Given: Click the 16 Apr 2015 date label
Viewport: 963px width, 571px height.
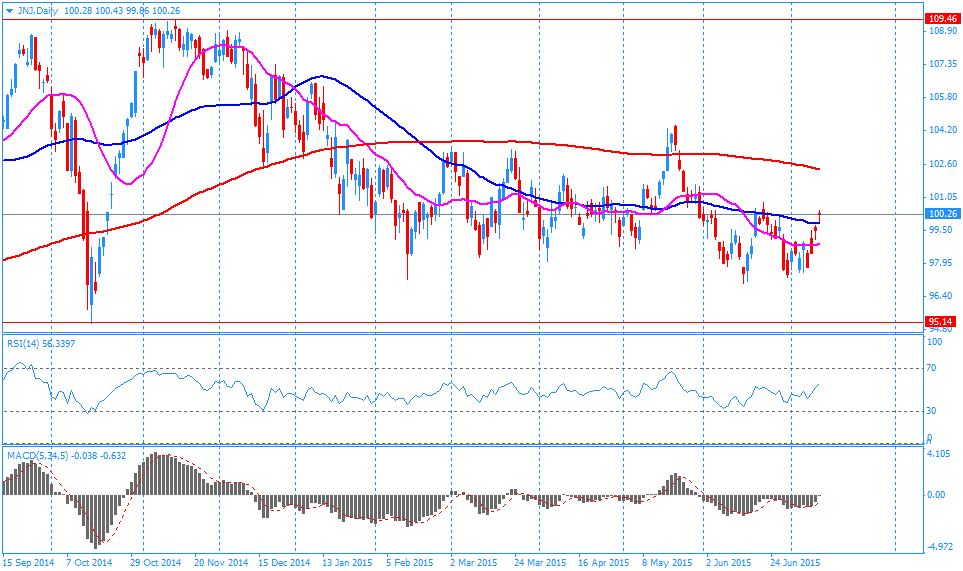Looking at the screenshot, I should tap(604, 562).
